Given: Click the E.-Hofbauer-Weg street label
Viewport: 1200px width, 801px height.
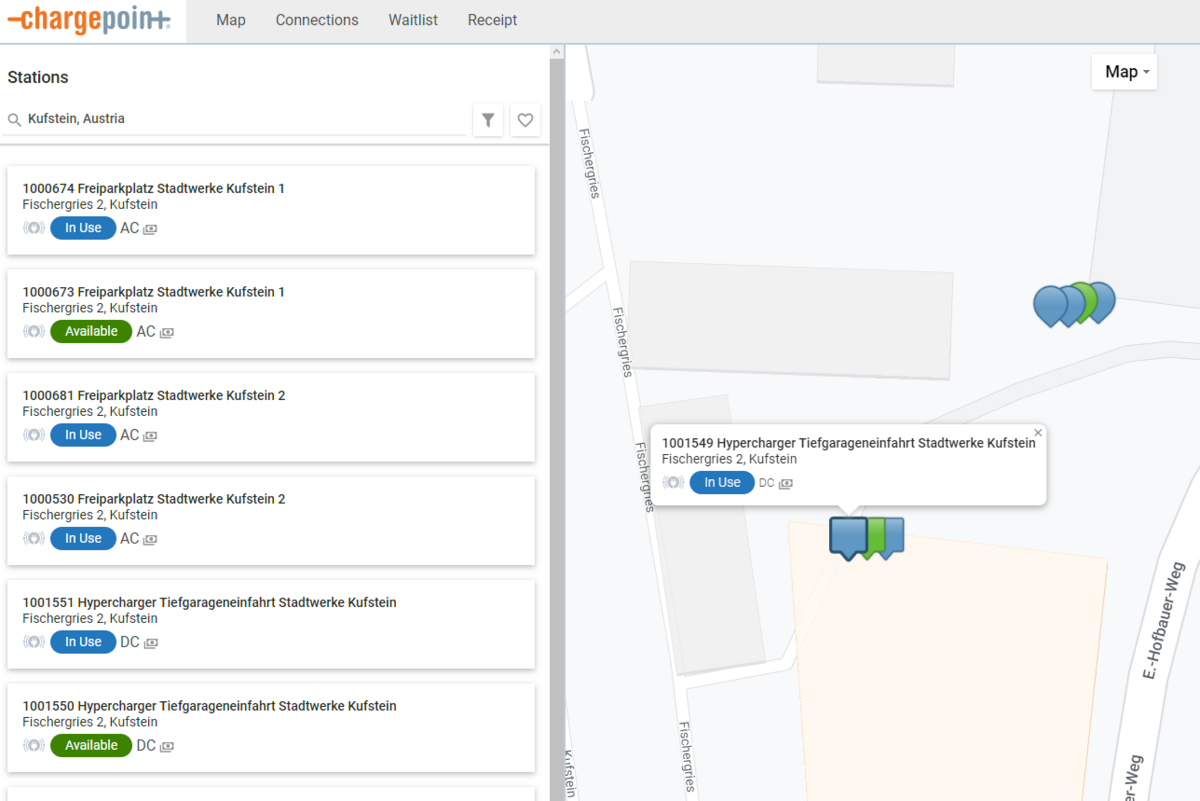Looking at the screenshot, I should pyautogui.click(x=1164, y=620).
